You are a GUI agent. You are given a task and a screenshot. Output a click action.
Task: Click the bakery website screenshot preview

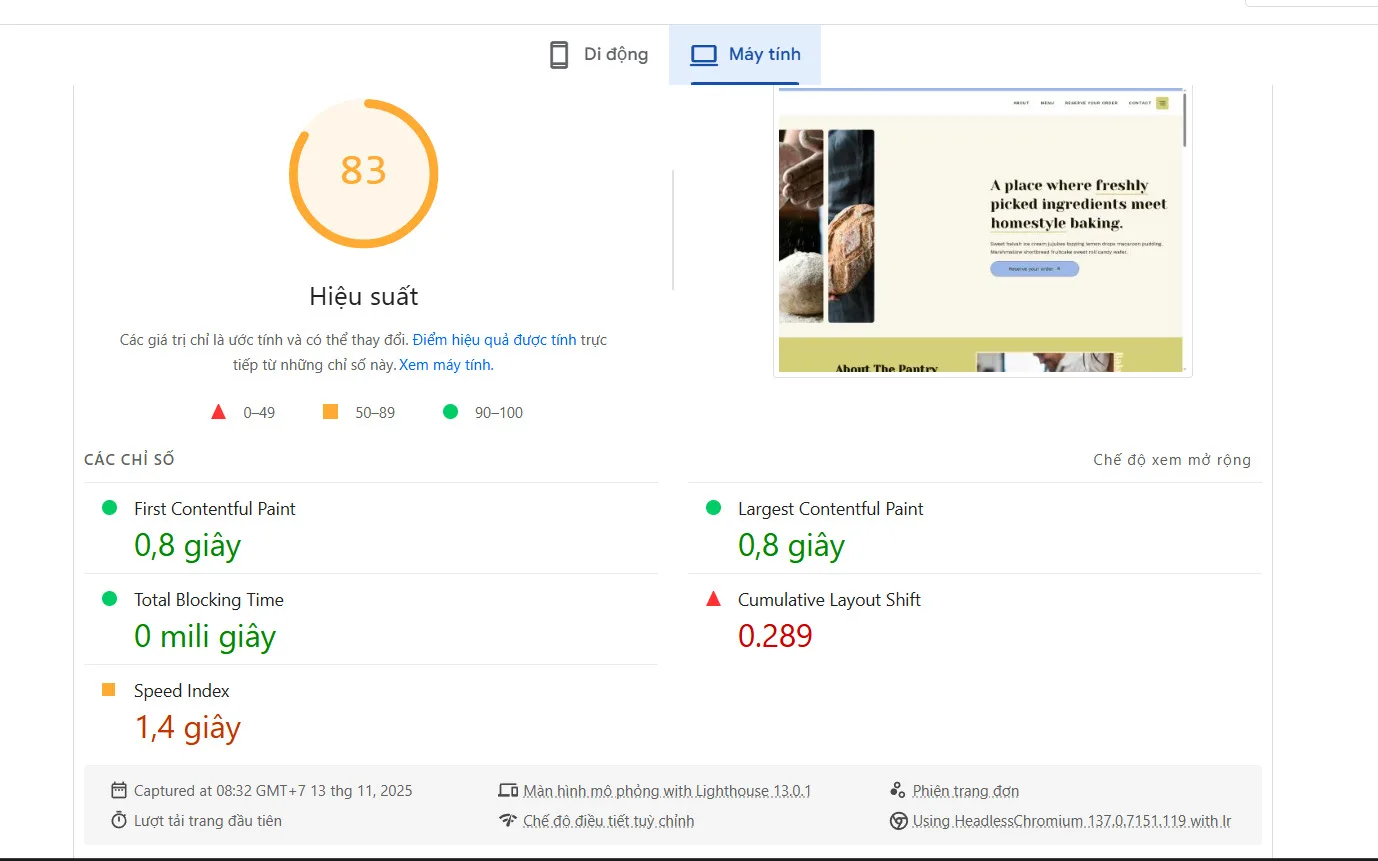tap(982, 230)
